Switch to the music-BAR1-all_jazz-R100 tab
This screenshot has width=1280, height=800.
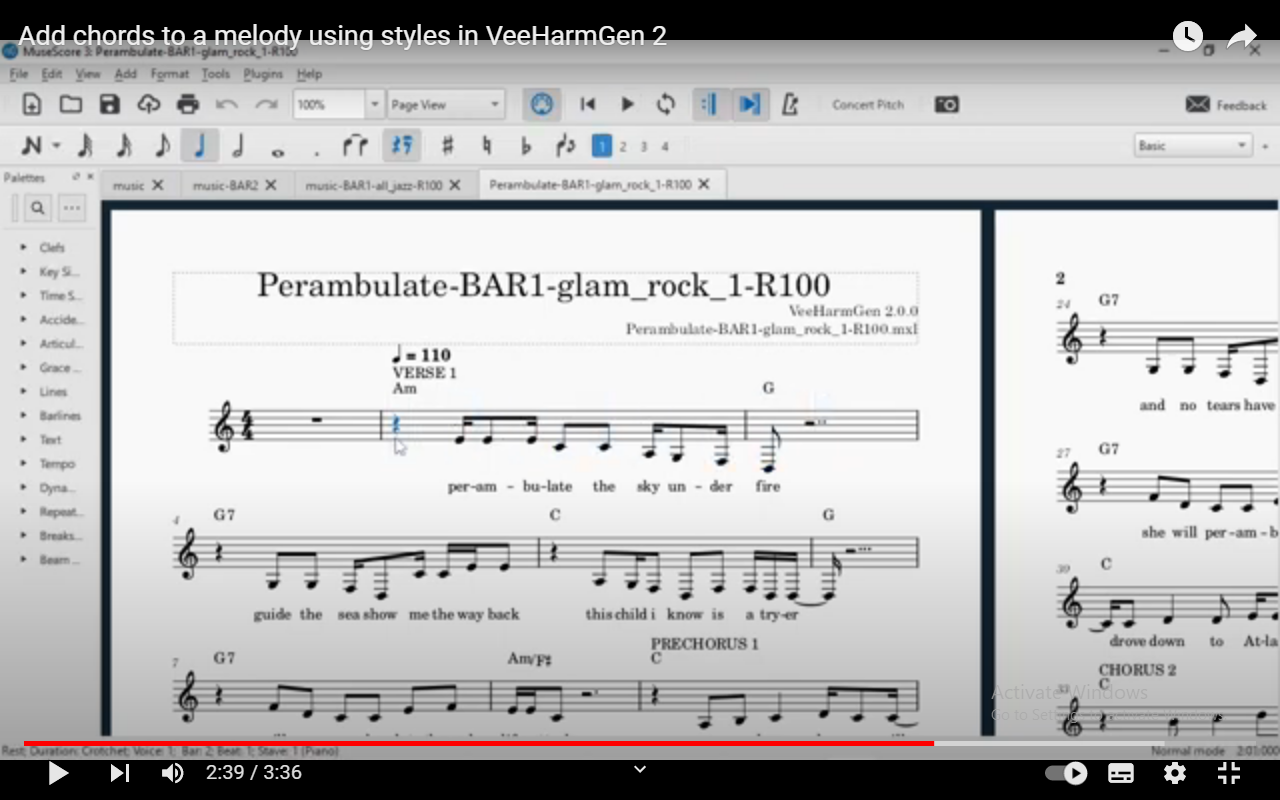(x=374, y=185)
